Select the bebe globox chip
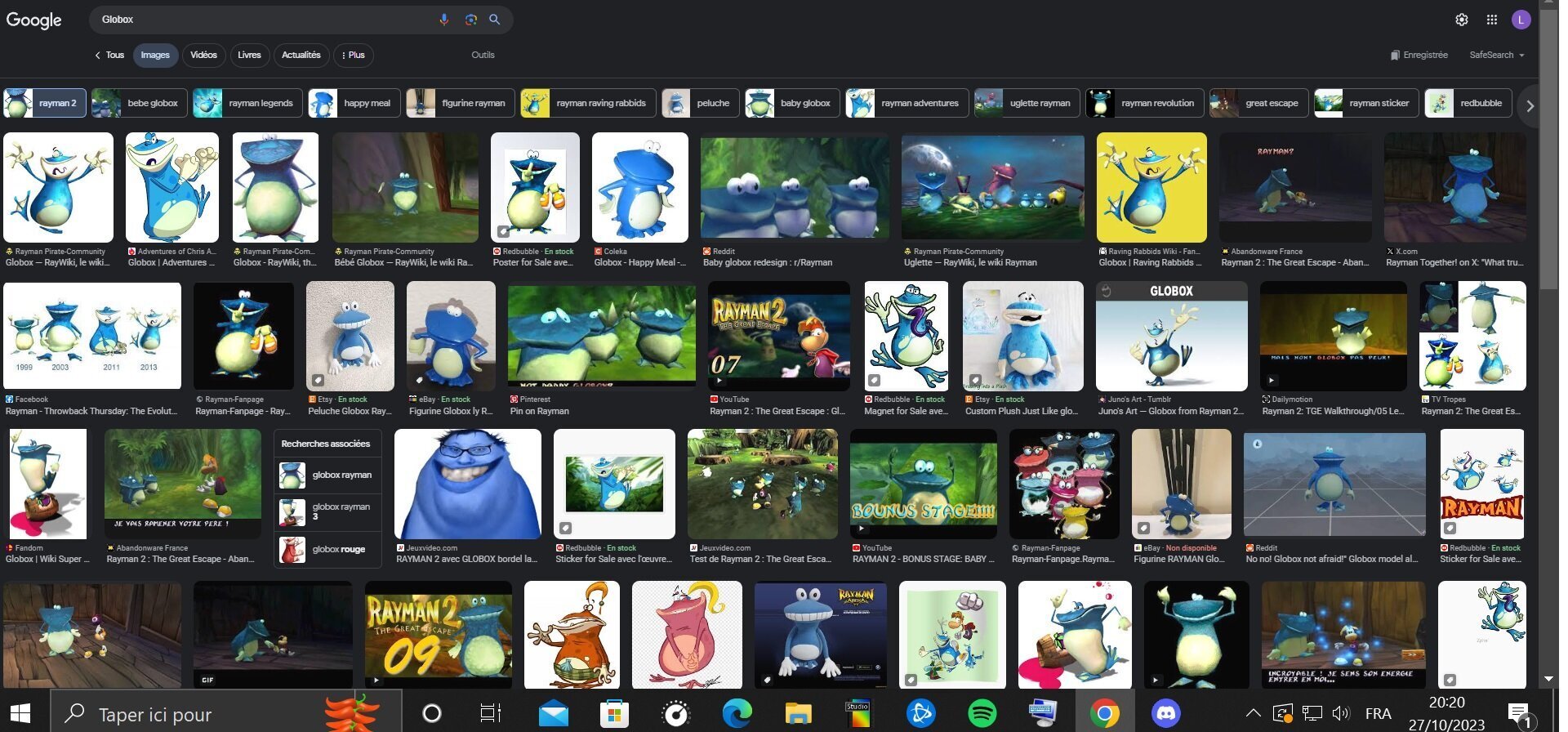Screen dimensions: 1568x732 coord(139,103)
